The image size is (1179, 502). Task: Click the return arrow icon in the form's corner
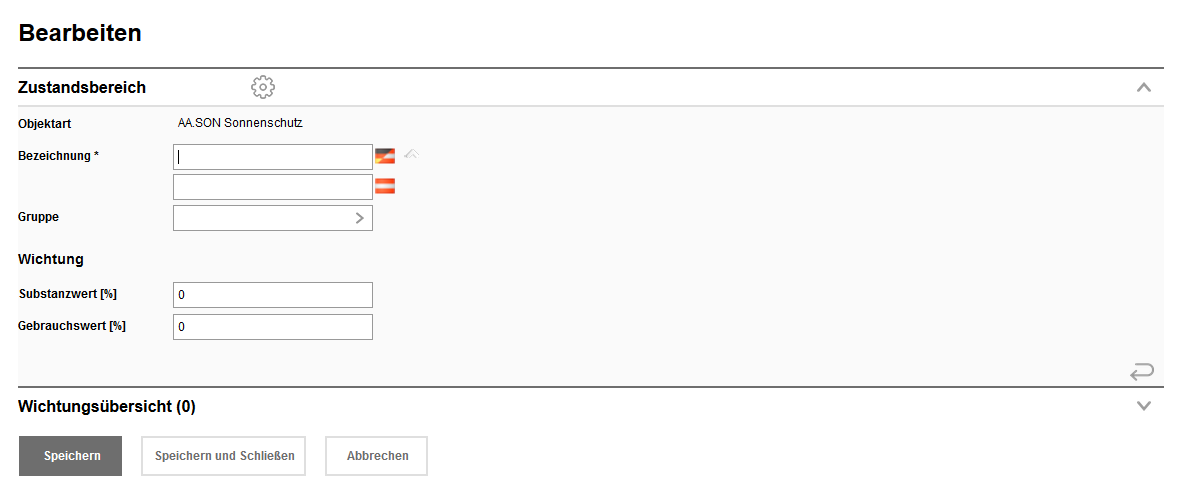click(x=1142, y=372)
